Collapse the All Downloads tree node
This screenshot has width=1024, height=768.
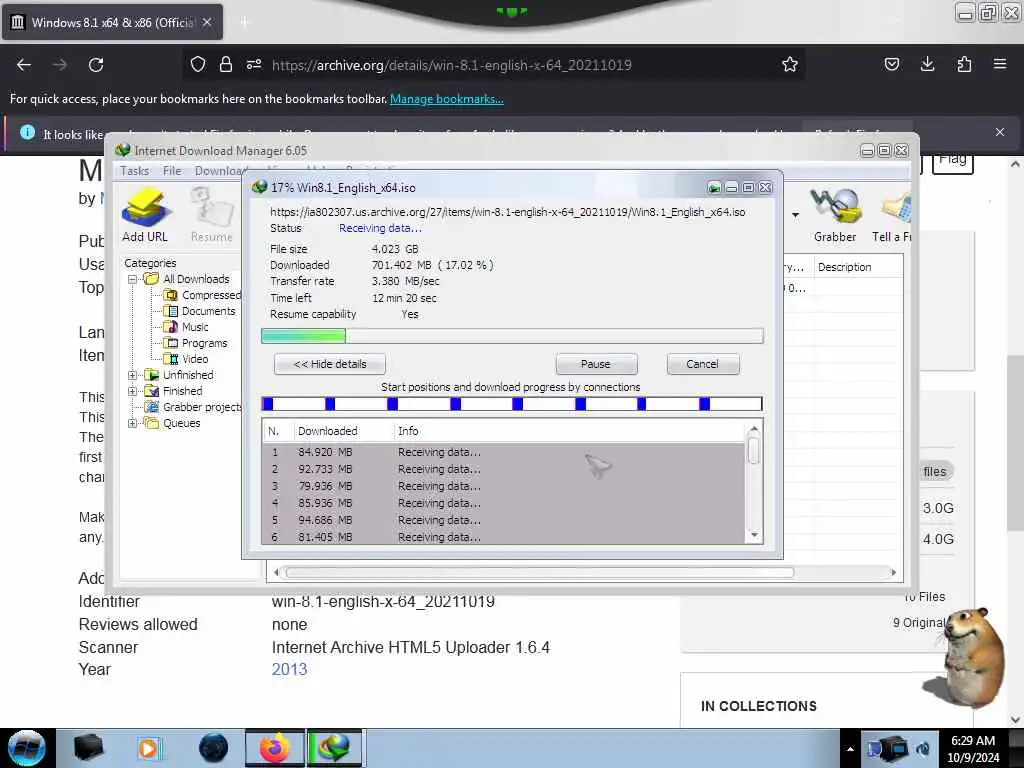[133, 279]
